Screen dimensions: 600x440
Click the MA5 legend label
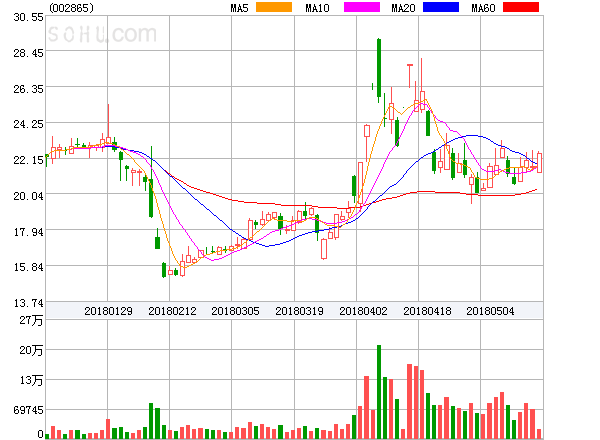pyautogui.click(x=240, y=8)
